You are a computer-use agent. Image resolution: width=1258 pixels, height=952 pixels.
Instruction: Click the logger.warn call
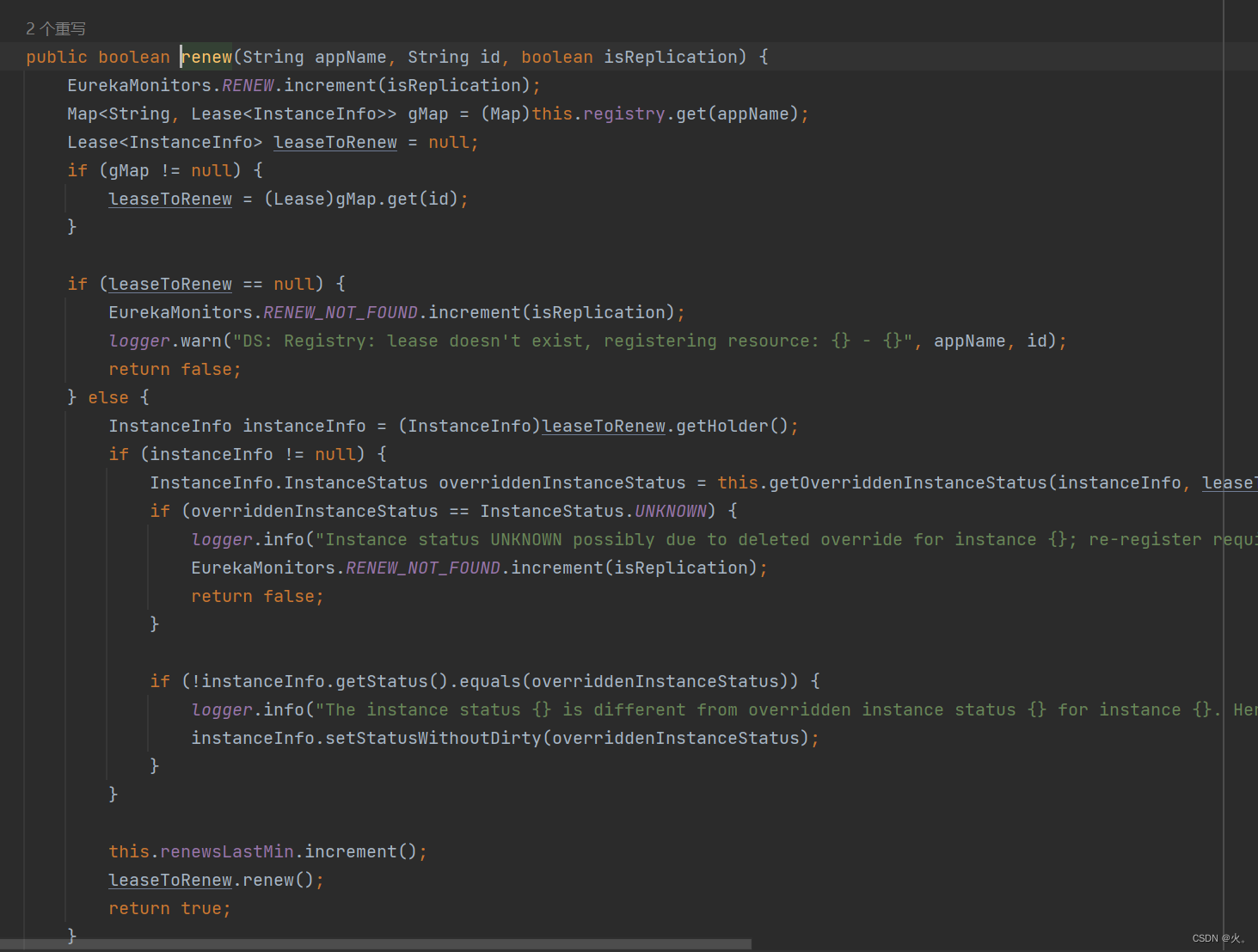coord(165,341)
